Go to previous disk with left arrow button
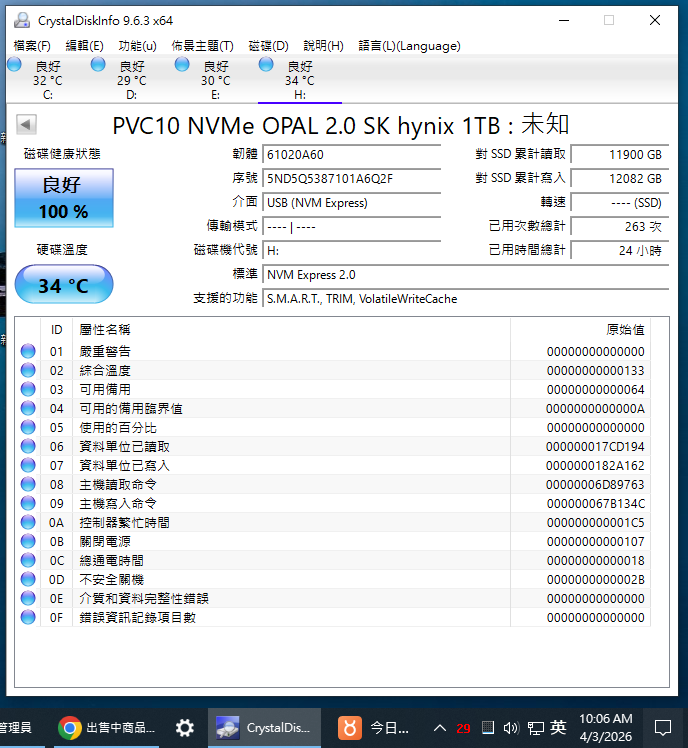 click(26, 125)
